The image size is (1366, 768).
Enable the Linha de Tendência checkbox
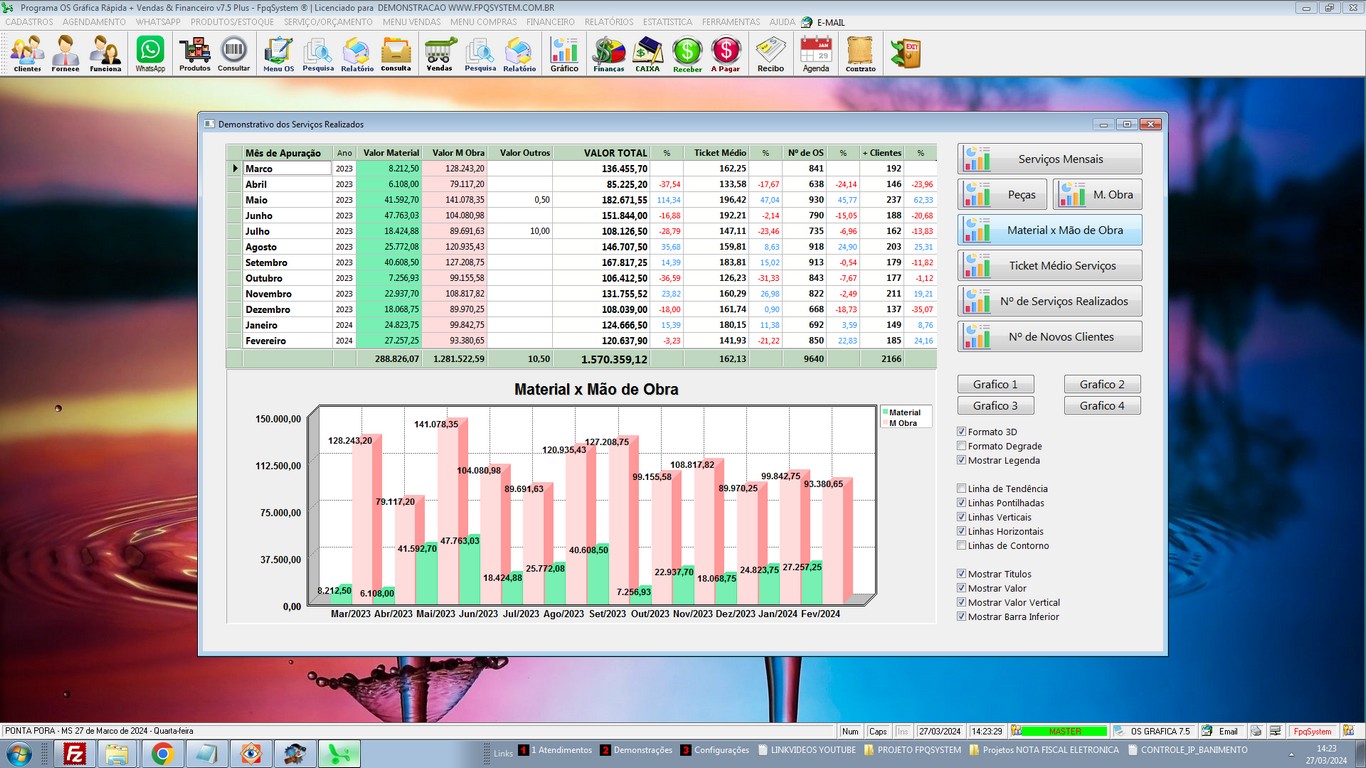pos(962,489)
